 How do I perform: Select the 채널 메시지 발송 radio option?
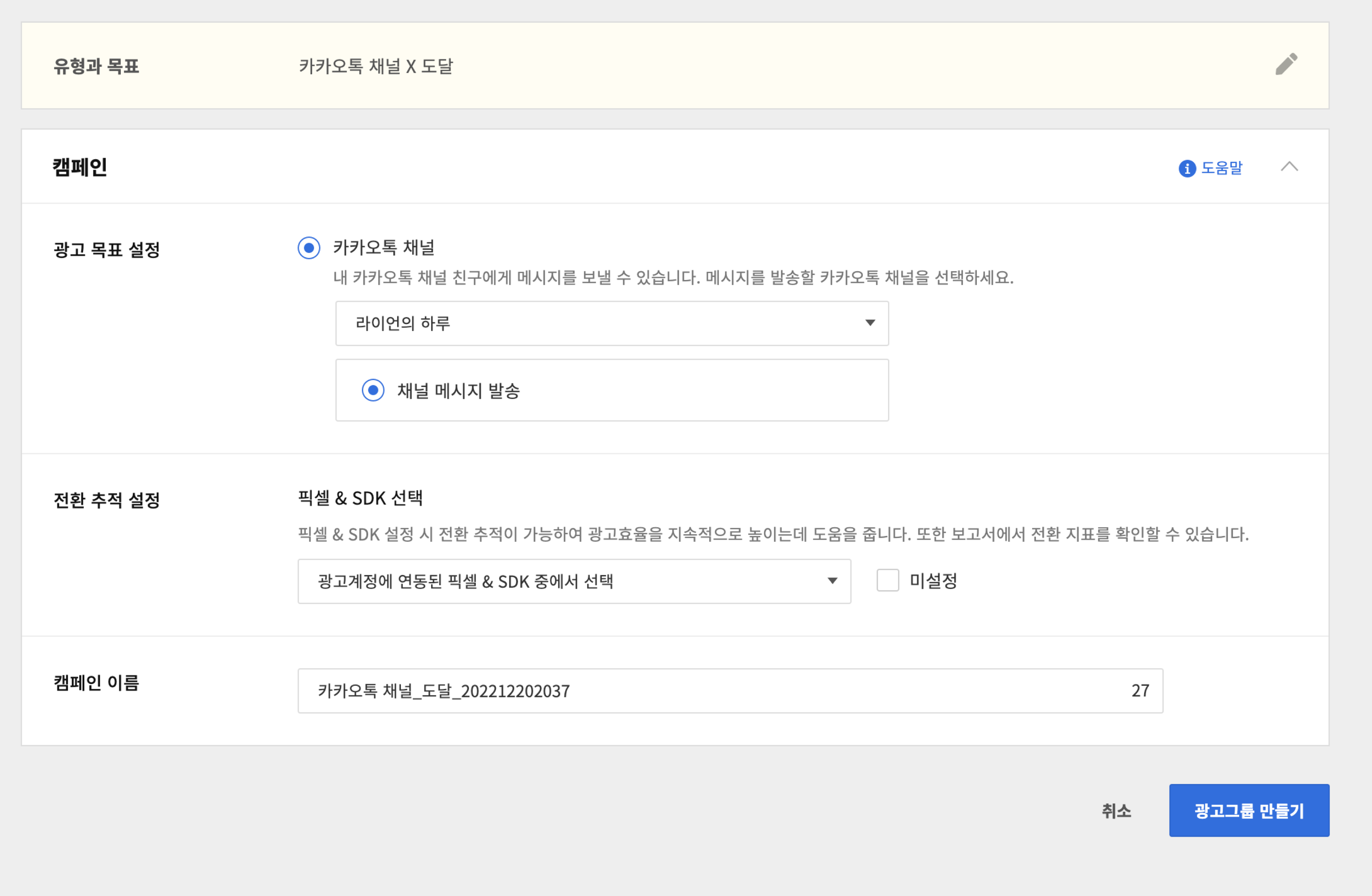(373, 391)
